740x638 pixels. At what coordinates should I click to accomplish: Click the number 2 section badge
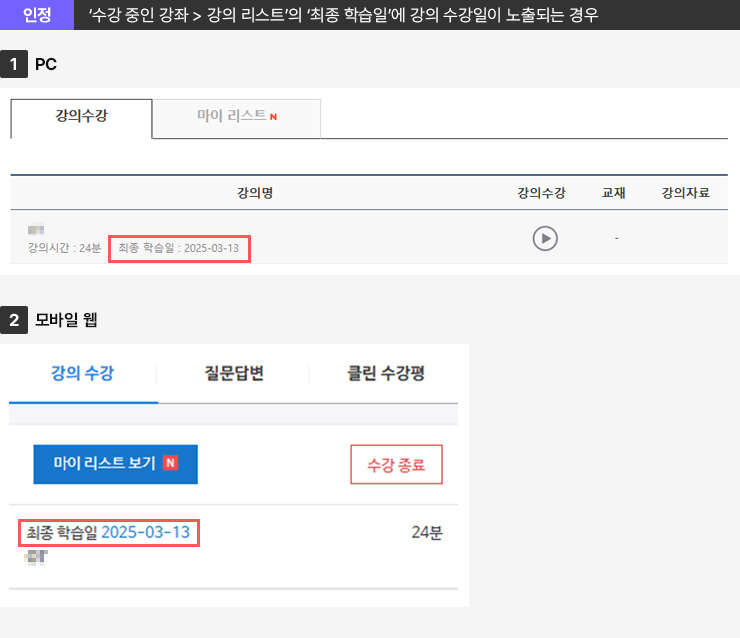coord(13,320)
